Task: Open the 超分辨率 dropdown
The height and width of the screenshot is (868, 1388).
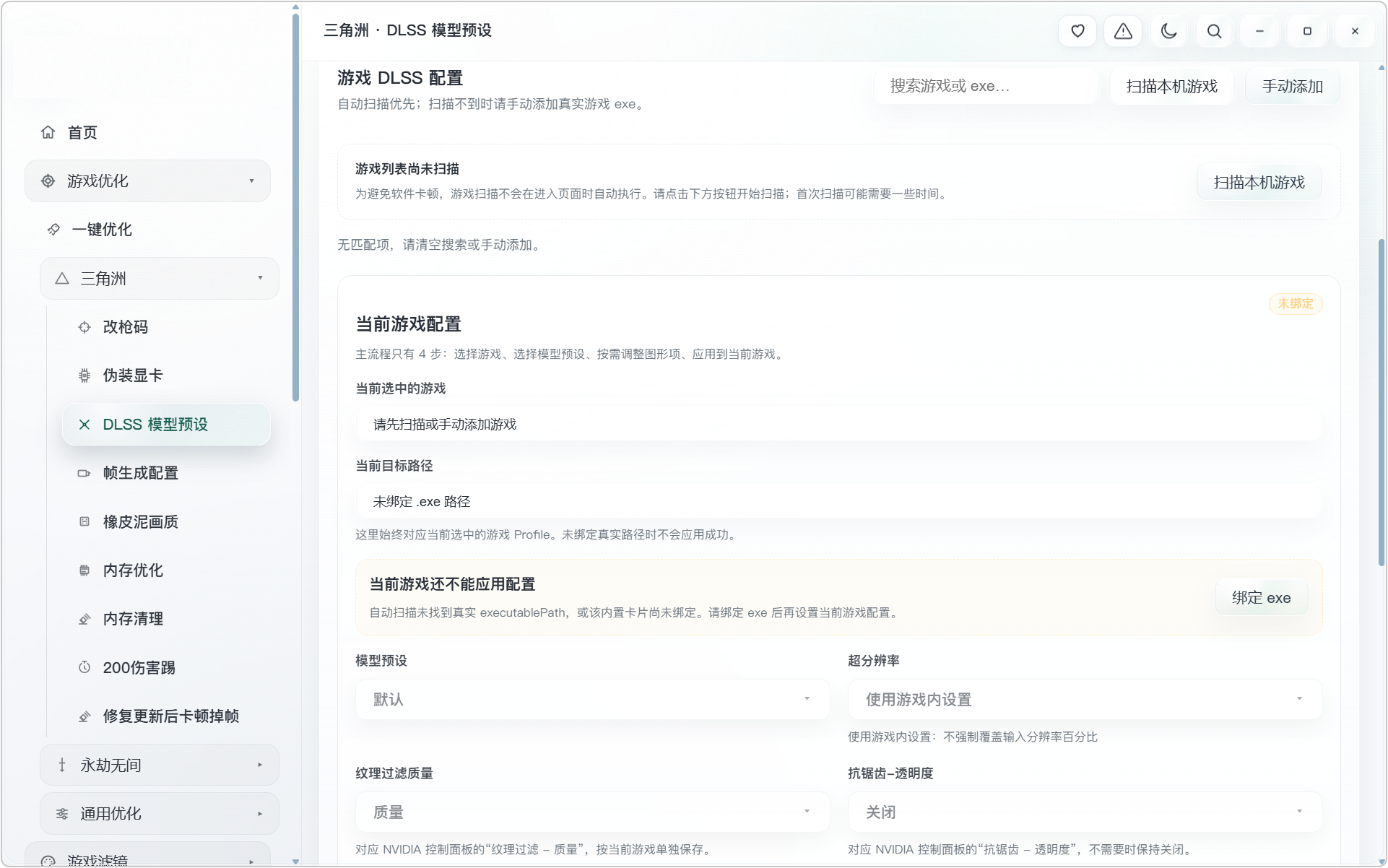Action: tap(1085, 699)
